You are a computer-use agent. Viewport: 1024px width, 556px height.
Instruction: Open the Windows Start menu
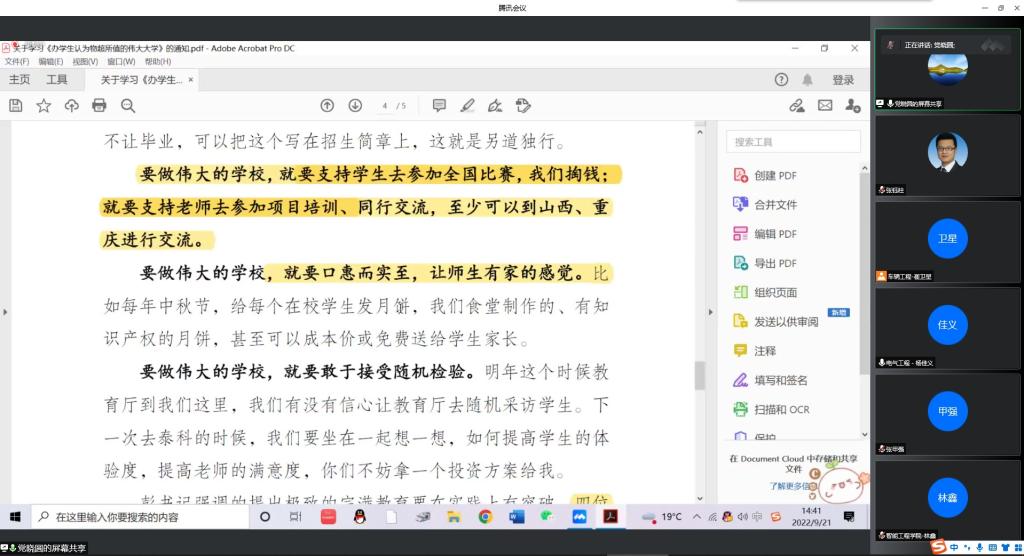click(x=15, y=517)
